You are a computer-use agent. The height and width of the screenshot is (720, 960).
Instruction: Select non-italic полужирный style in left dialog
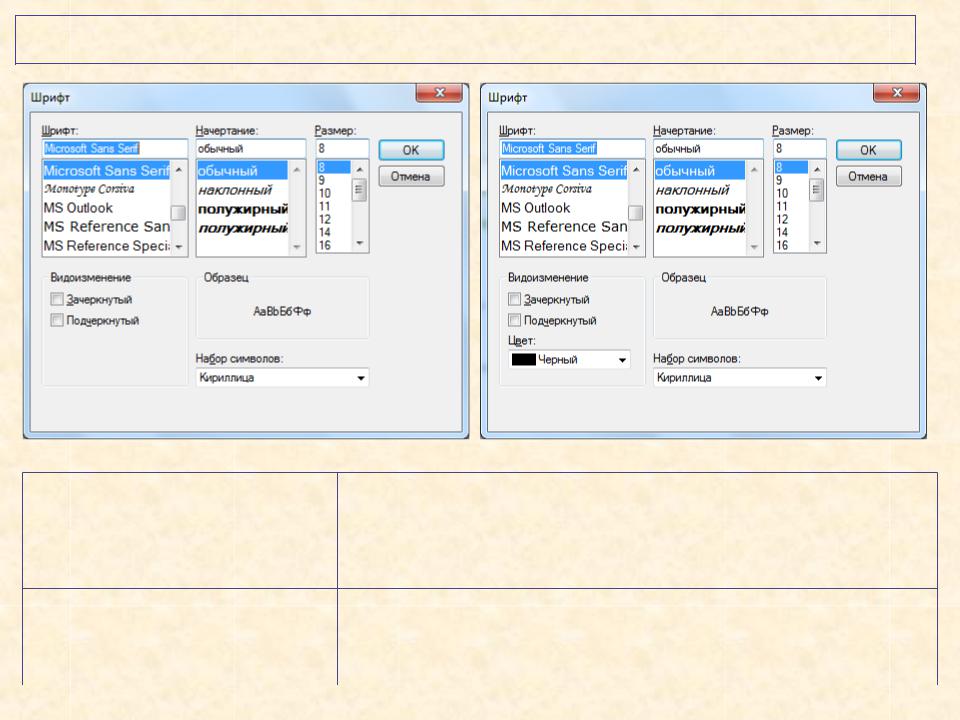click(242, 209)
